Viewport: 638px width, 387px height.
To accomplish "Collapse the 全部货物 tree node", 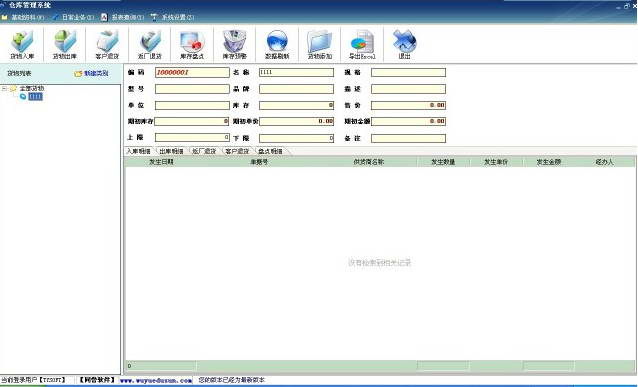I will (4, 88).
